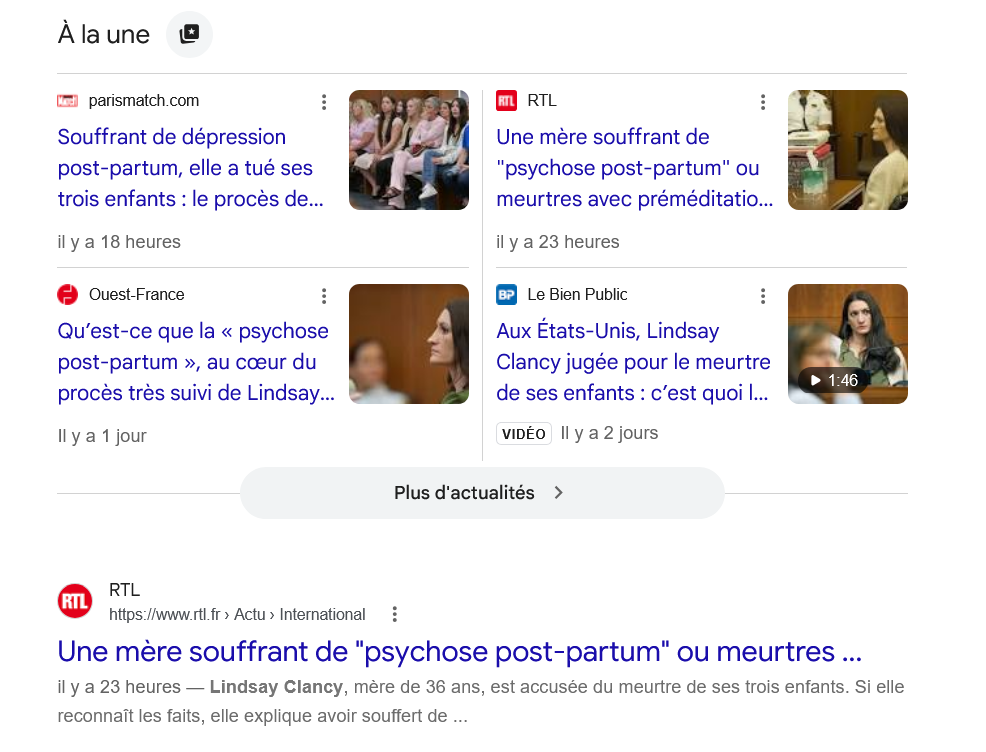986x752 pixels.
Task: Open the RTL headline Une mère souffrant de psychose
Action: pyautogui.click(x=634, y=168)
